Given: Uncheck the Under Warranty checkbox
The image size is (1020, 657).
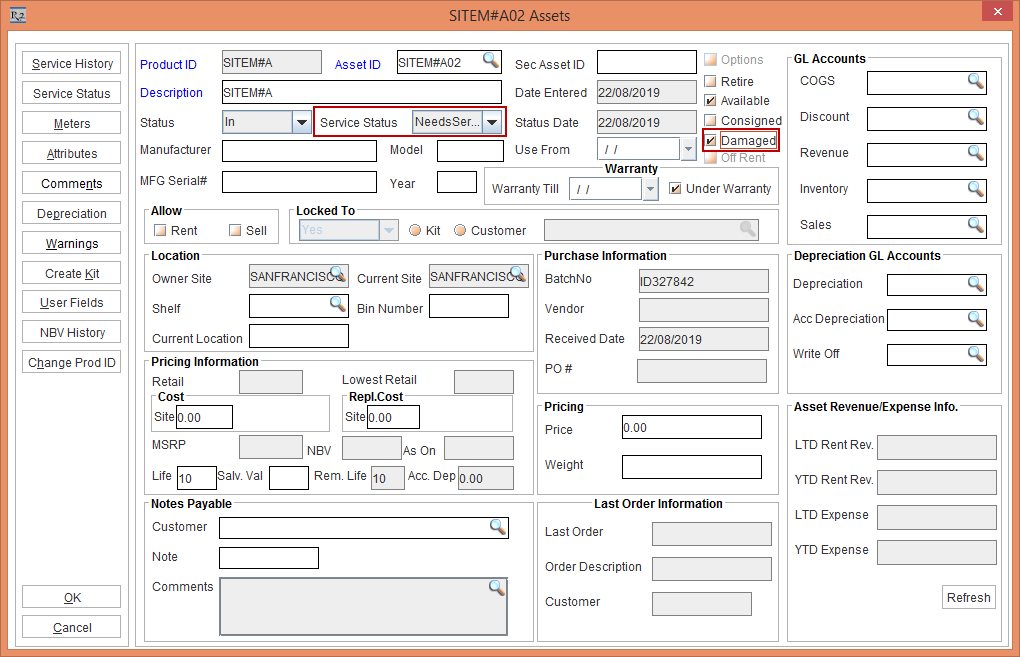Looking at the screenshot, I should coord(676,189).
